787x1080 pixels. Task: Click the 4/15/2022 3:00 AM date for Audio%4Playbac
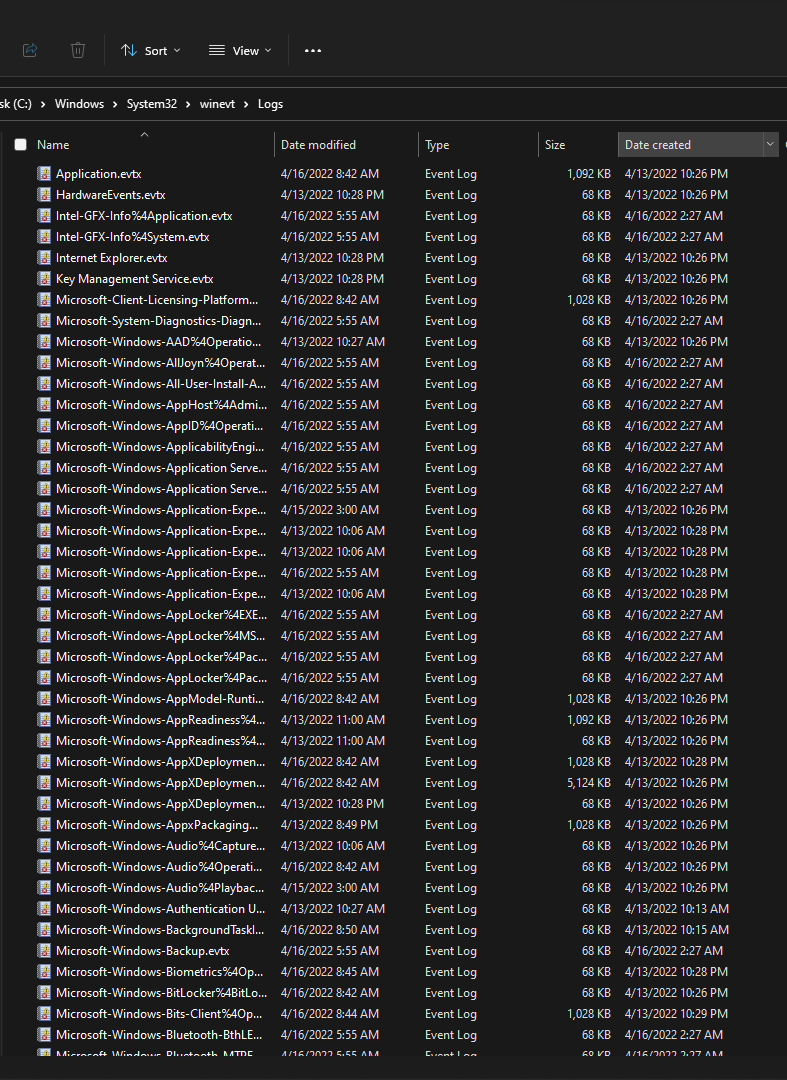tap(330, 888)
